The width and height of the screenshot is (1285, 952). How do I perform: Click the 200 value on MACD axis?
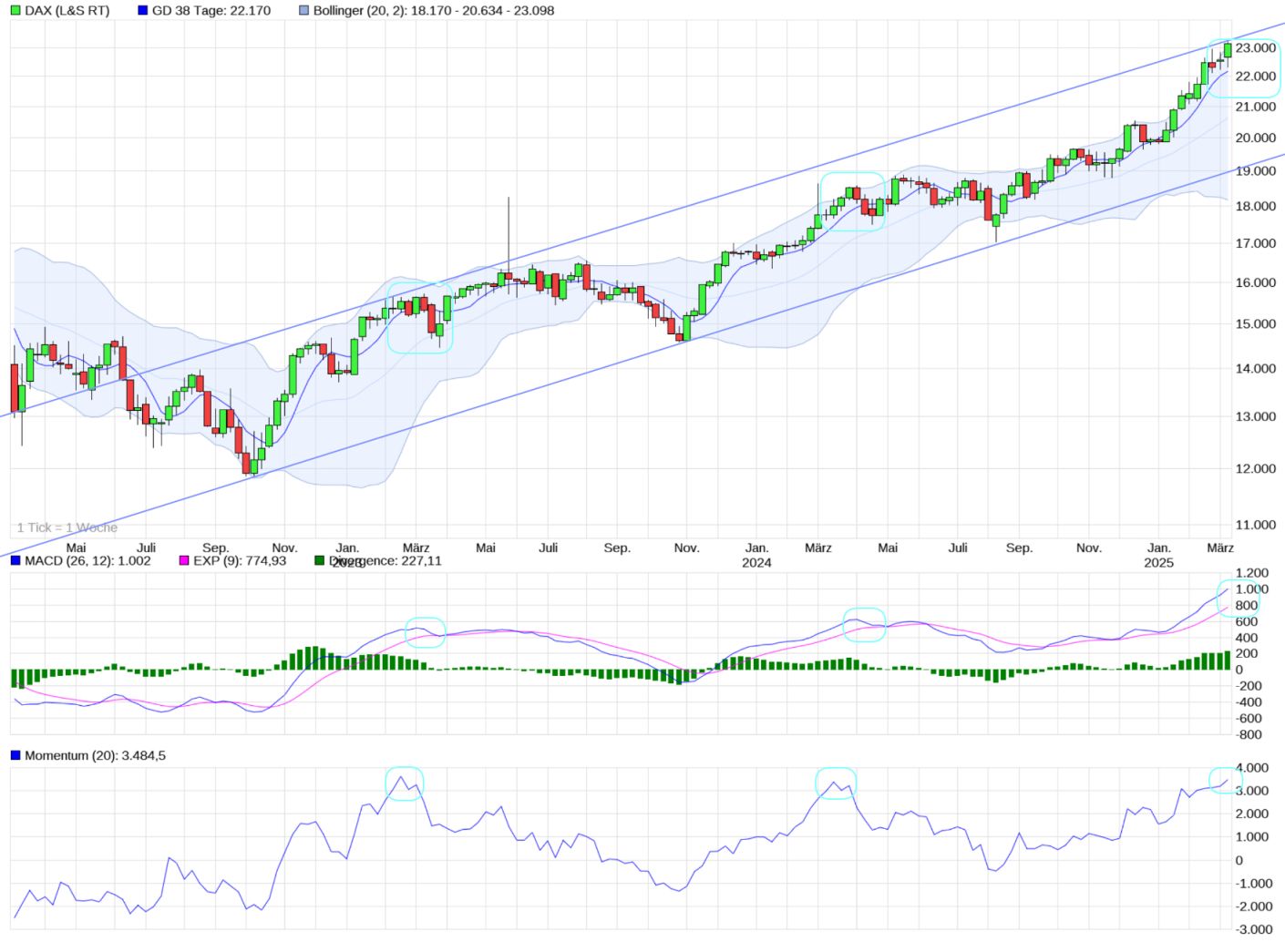coord(1246,653)
